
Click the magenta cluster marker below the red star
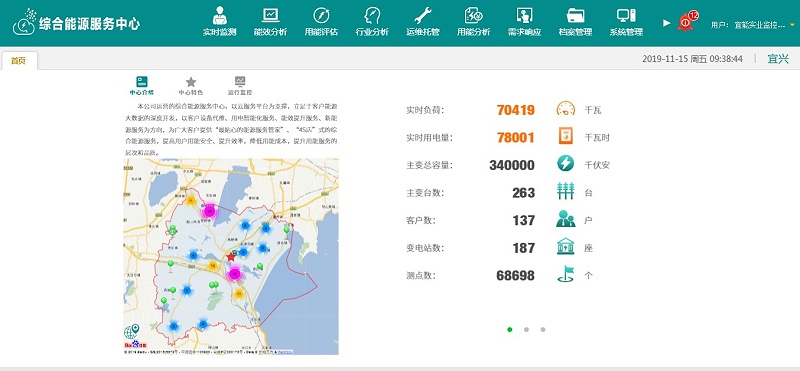pyautogui.click(x=235, y=274)
